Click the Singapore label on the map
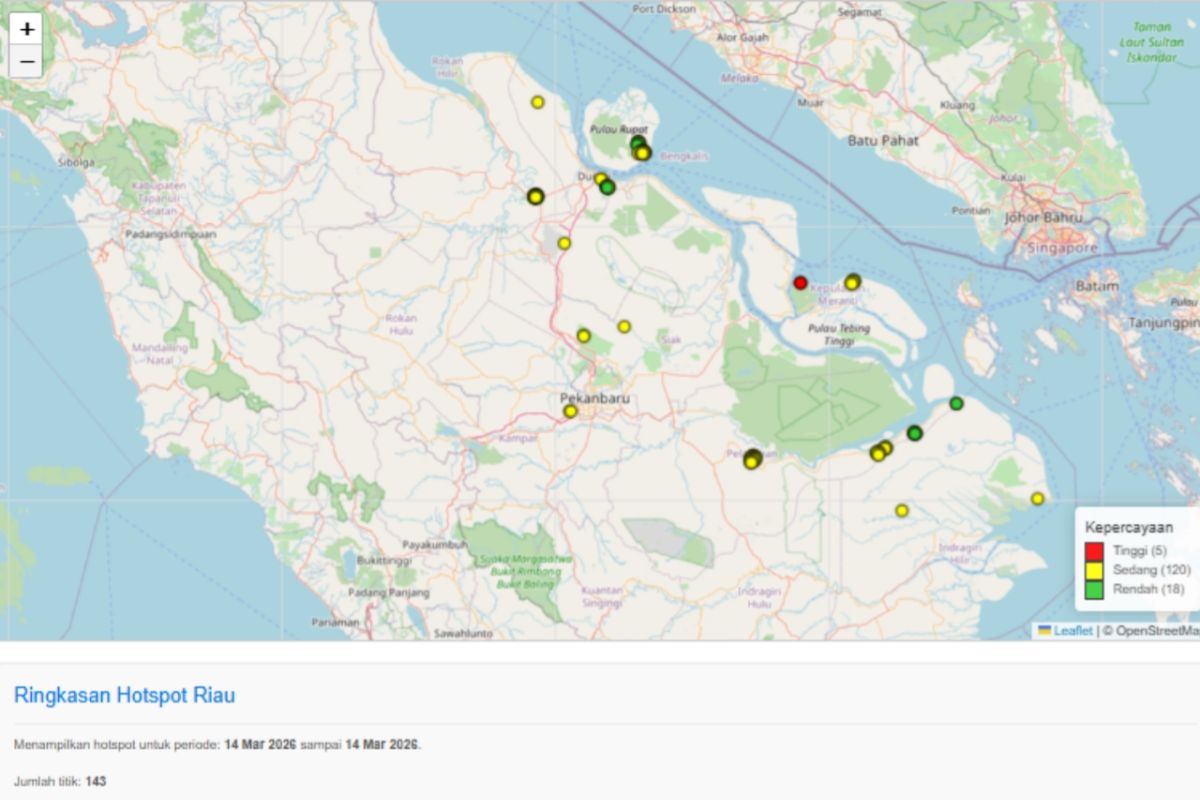The width and height of the screenshot is (1200, 800). [x=1064, y=247]
